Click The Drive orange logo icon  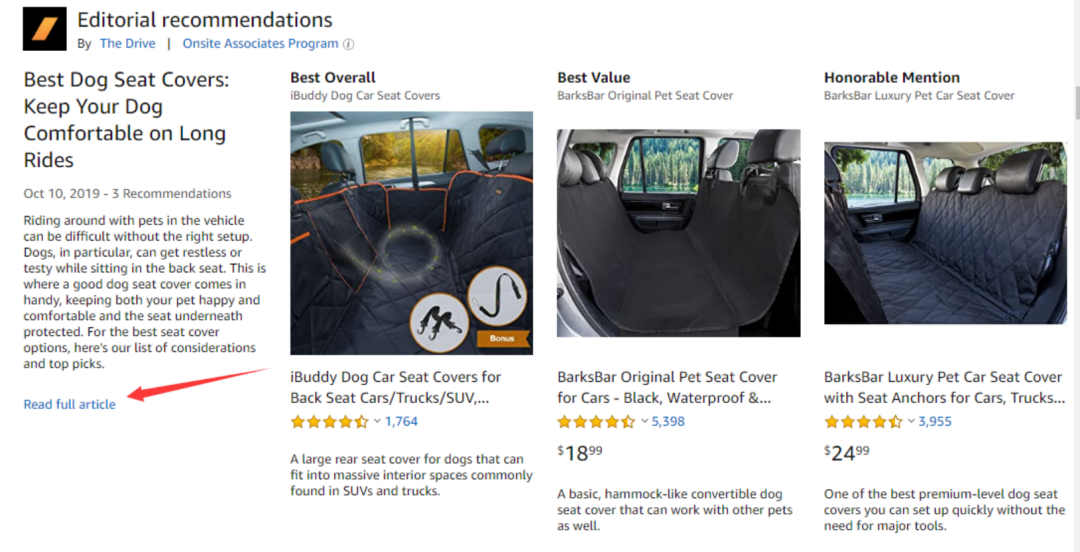tap(44, 29)
